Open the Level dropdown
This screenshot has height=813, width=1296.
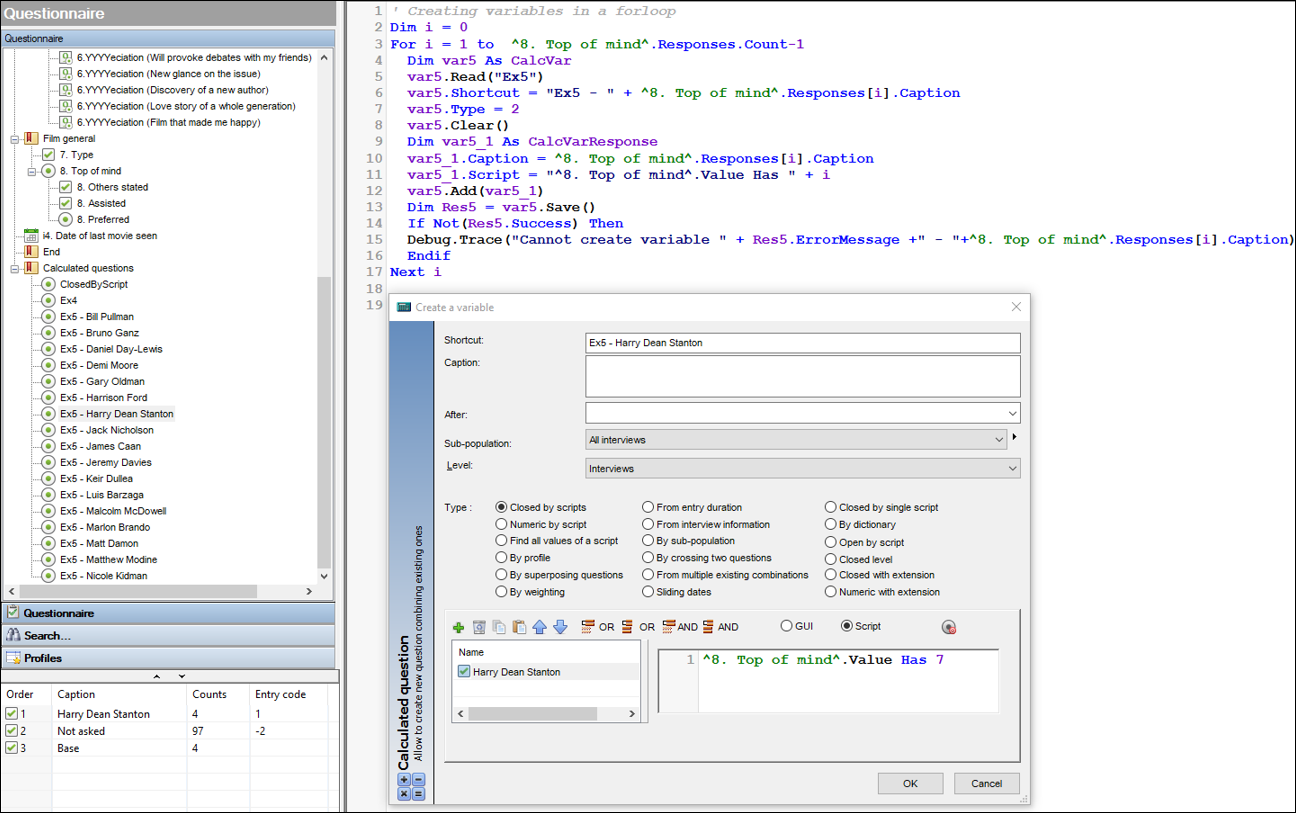pos(1013,468)
